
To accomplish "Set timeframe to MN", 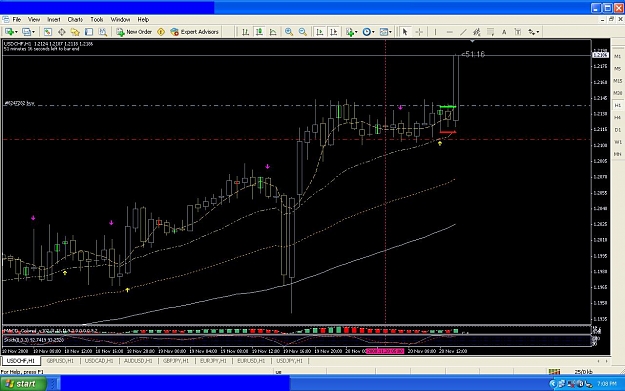I will [x=617, y=154].
